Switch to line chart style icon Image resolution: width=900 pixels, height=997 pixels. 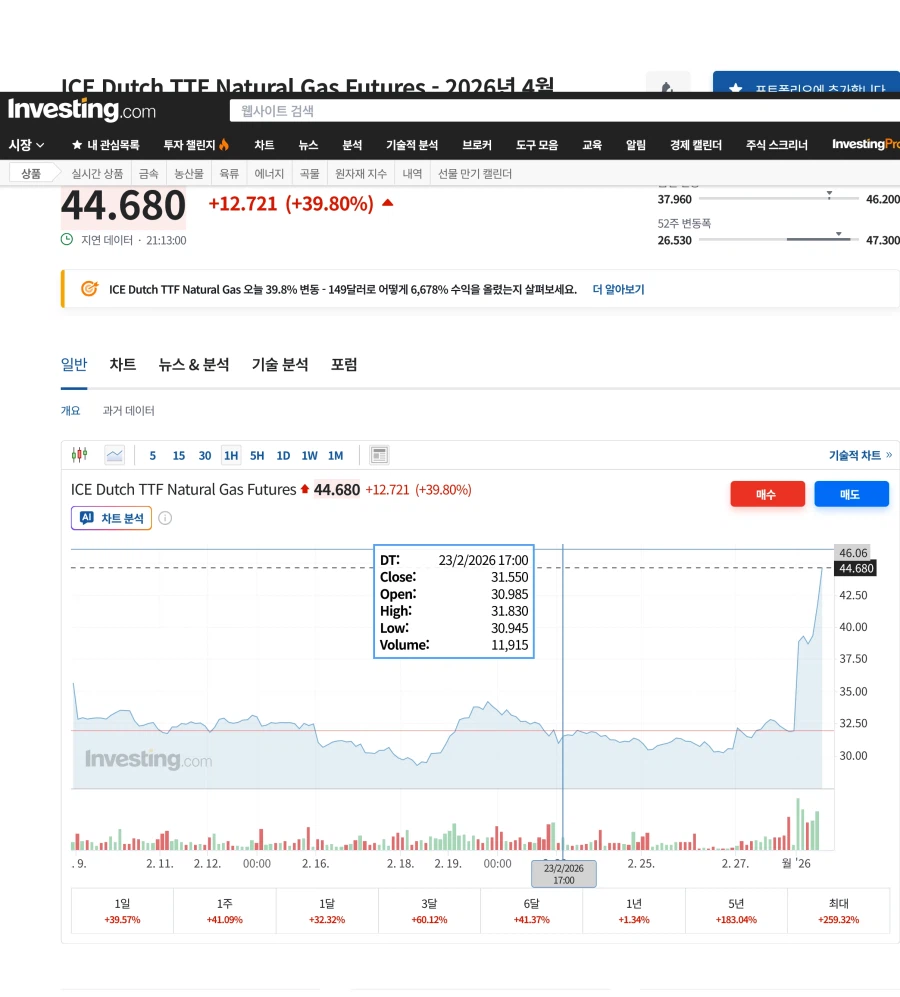coord(114,455)
